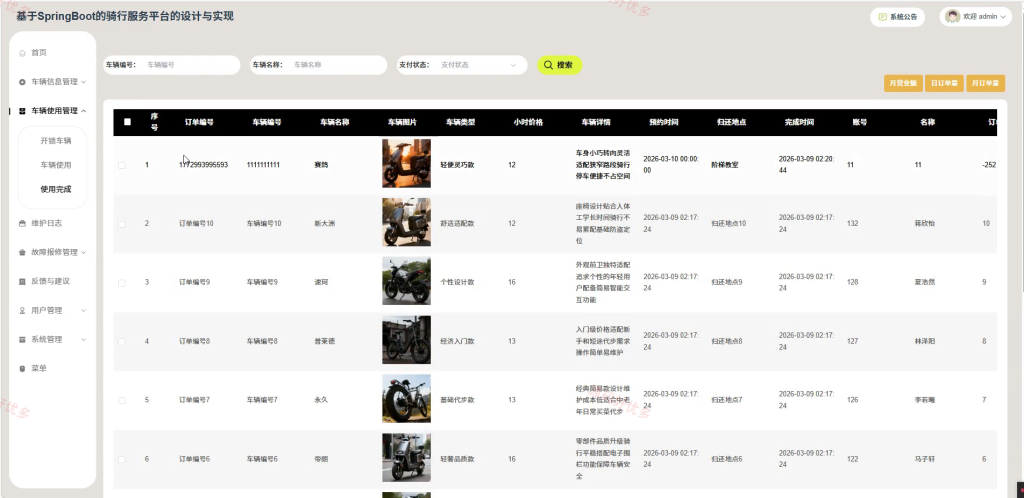The height and width of the screenshot is (498, 1024).
Task: Open the 系统公告 button
Action: point(897,17)
